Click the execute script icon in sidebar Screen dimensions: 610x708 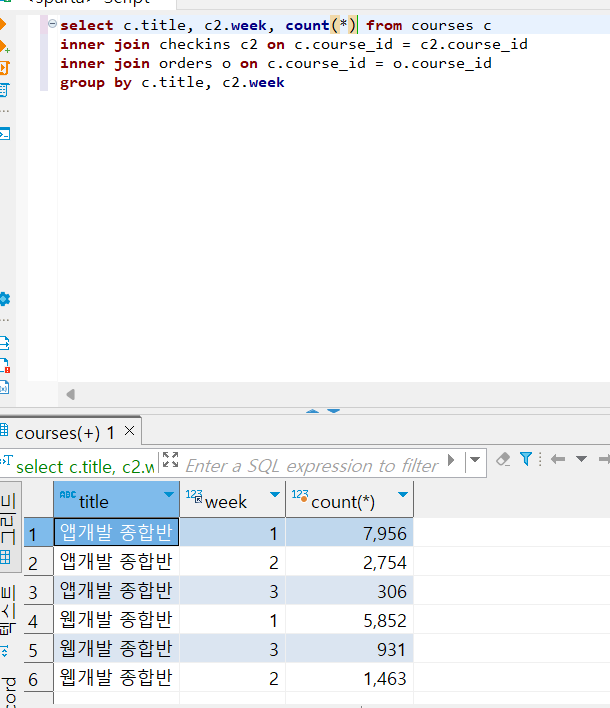(4, 68)
